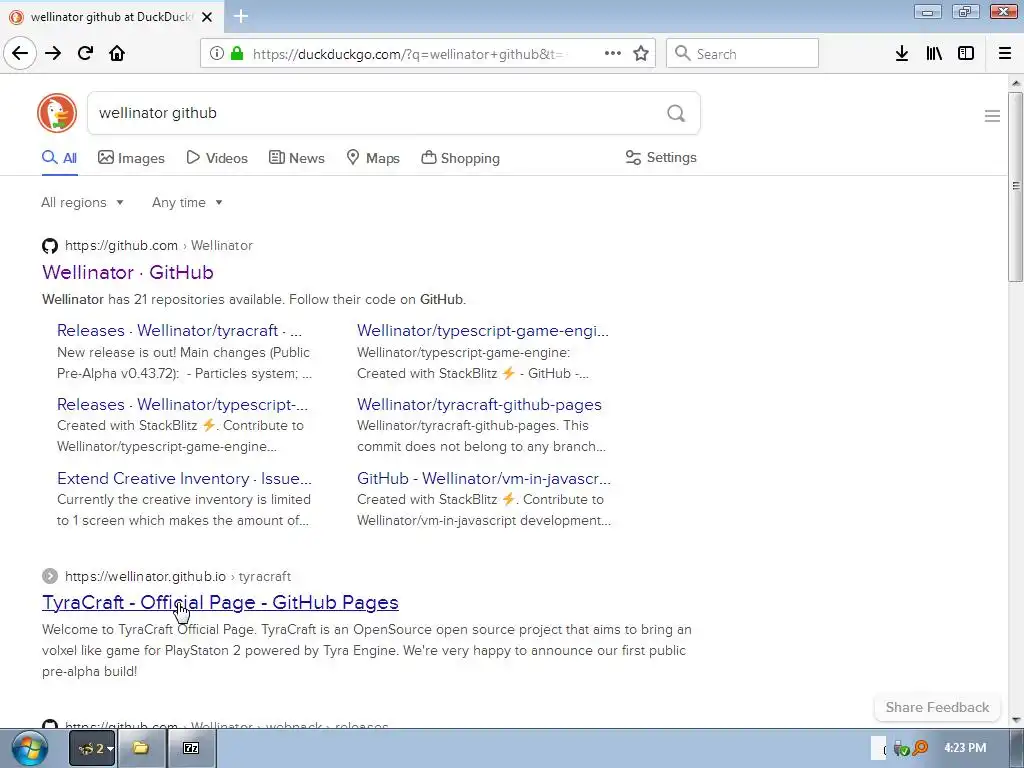
Task: Open Extend Creative Inventory issue link
Action: pos(184,478)
